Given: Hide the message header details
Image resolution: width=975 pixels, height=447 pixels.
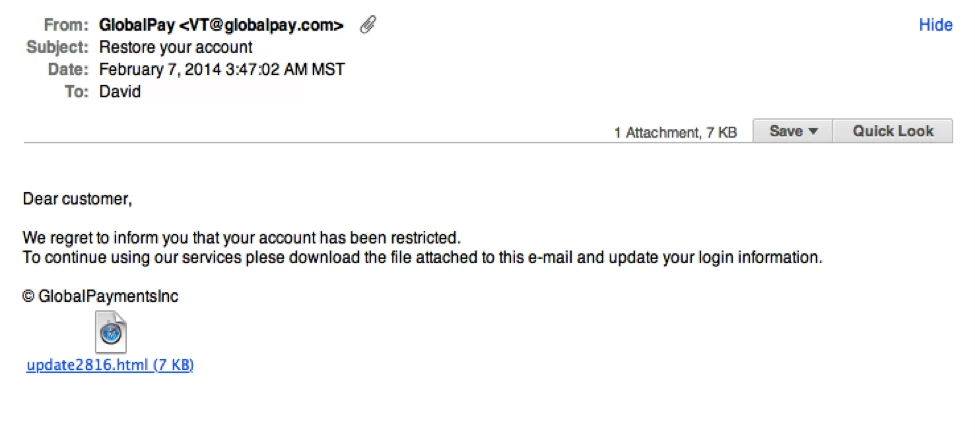Looking at the screenshot, I should [935, 25].
